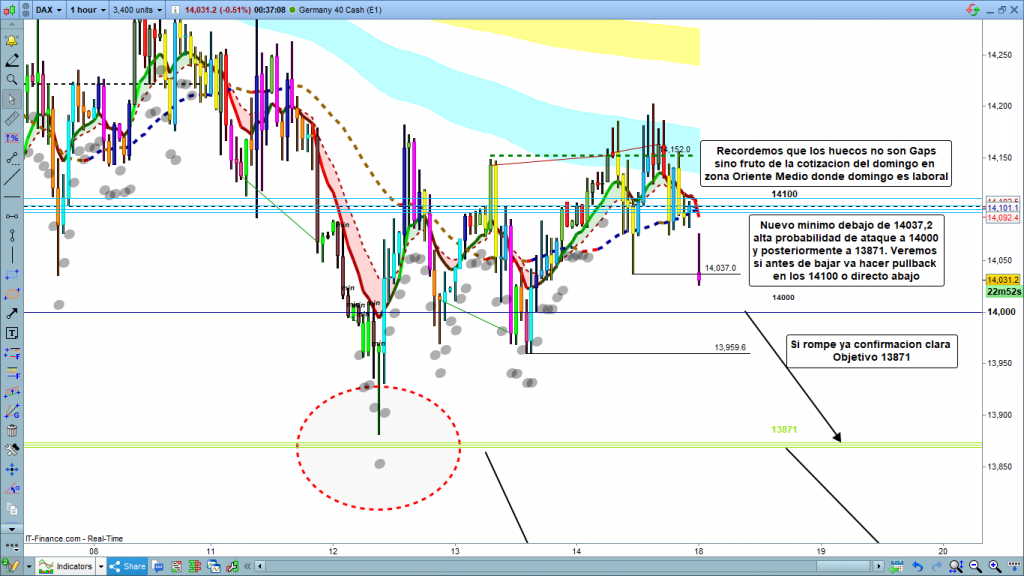Open the 1 hour timeframe dropdown
The height and width of the screenshot is (576, 1024).
coord(88,9)
